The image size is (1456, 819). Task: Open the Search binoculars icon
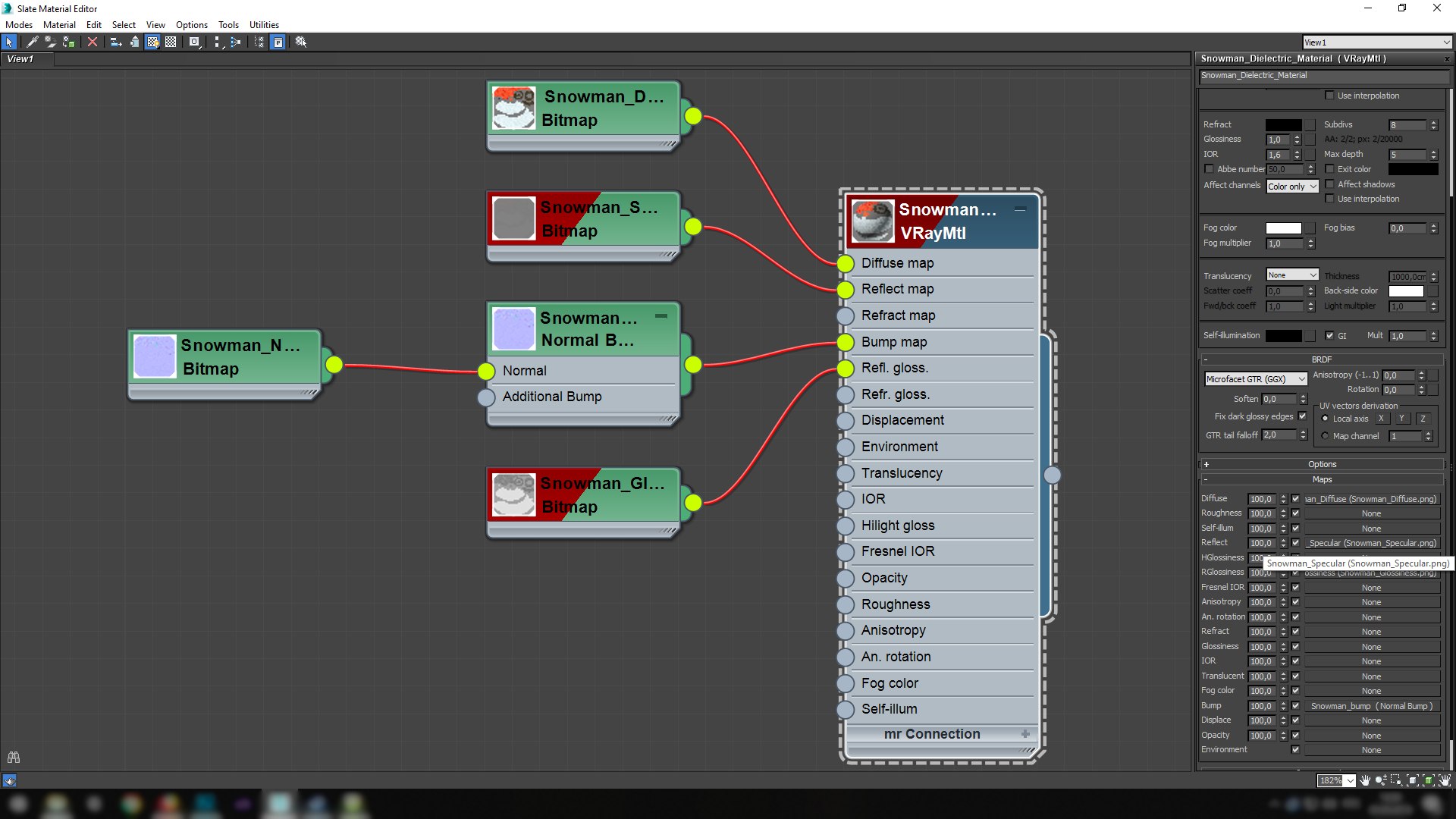click(13, 757)
